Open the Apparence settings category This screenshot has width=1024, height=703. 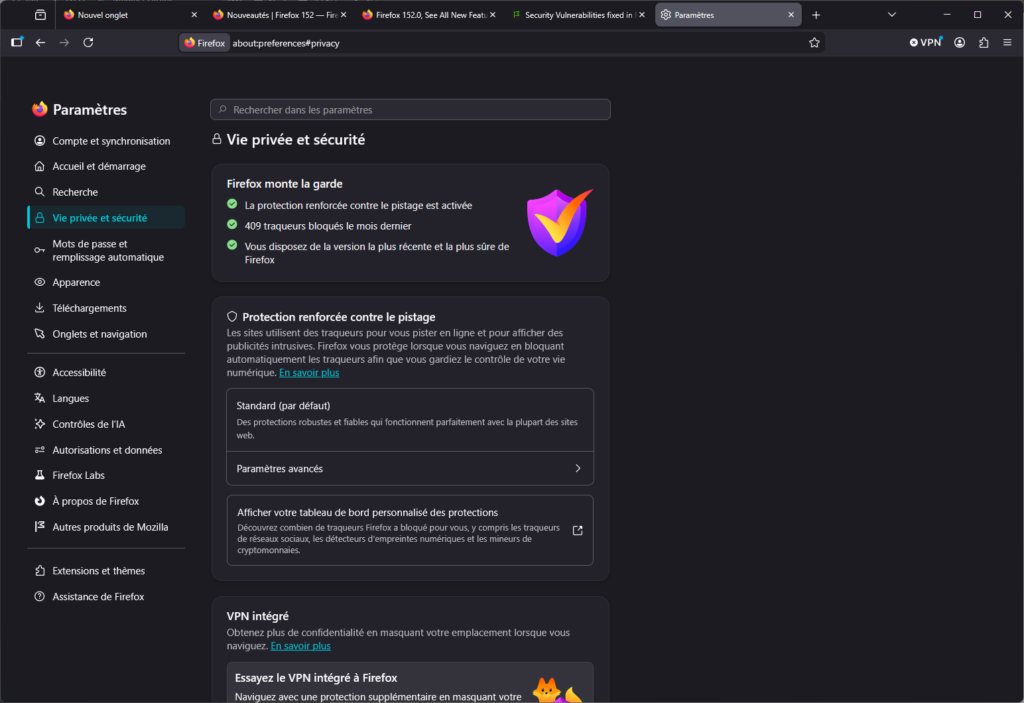pos(106,282)
